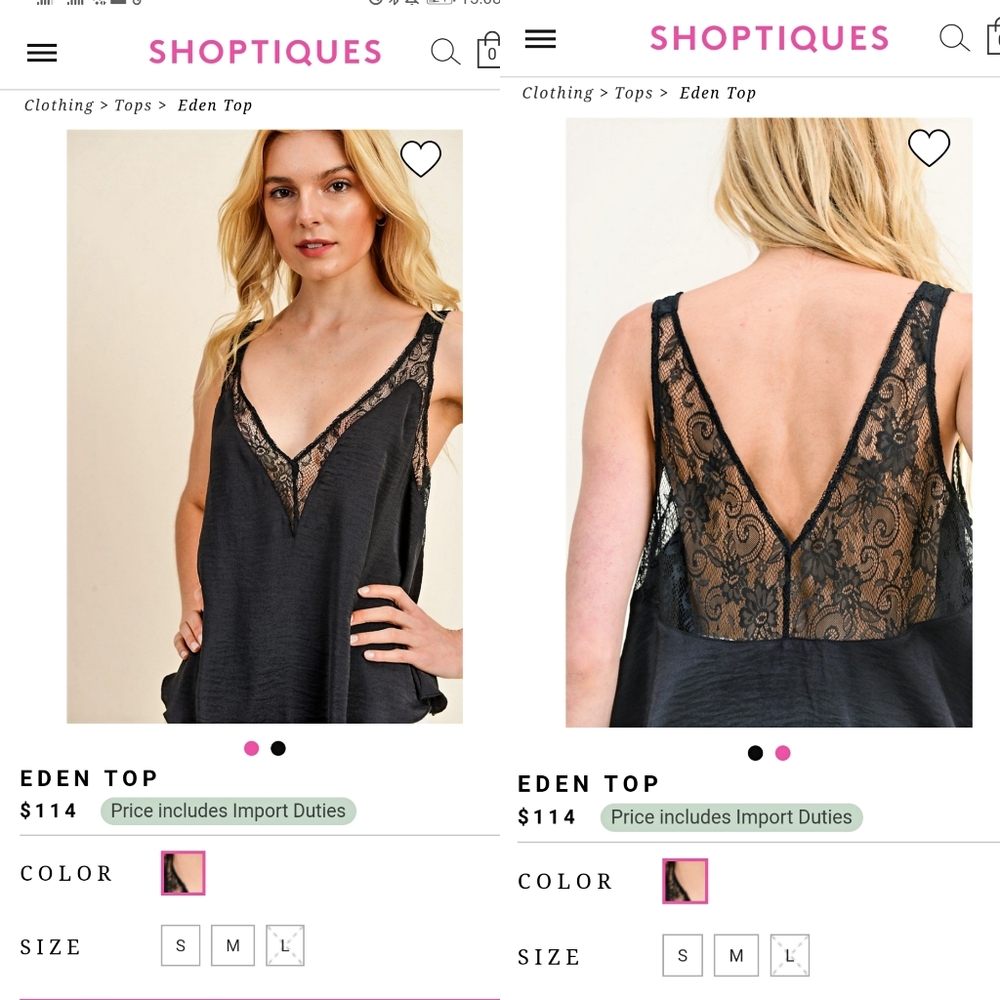Select size M in right panel
Image resolution: width=1000 pixels, height=1000 pixels.
736,955
